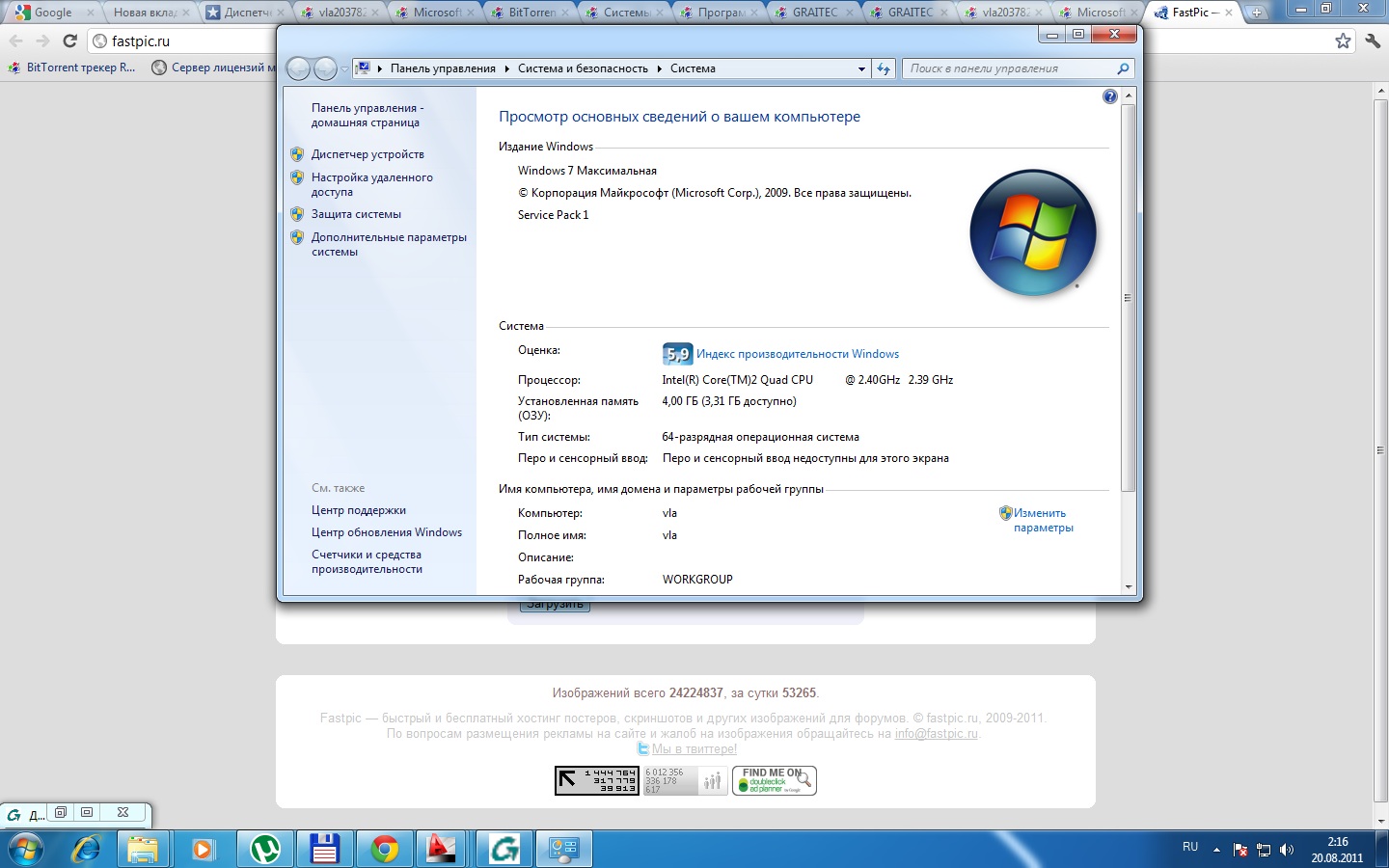
Task: Switch to Control Panel taskbar icon
Action: pos(564,849)
